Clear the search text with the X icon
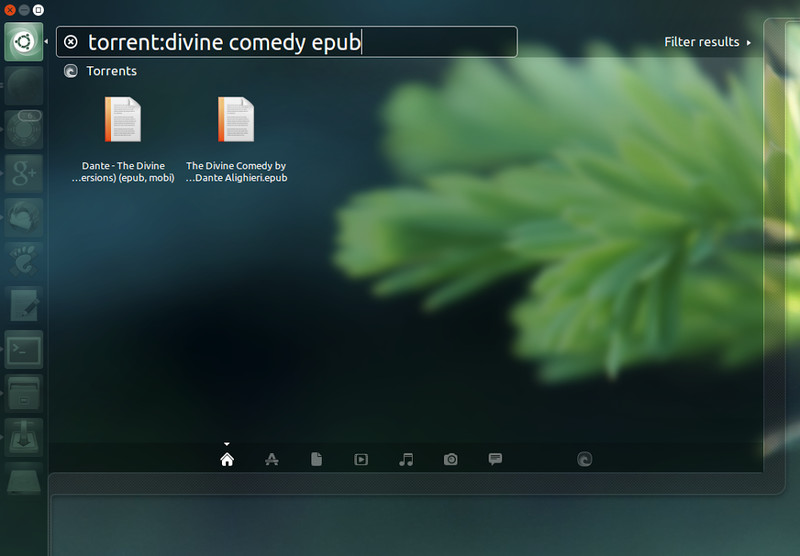The height and width of the screenshot is (556, 800). [71, 42]
